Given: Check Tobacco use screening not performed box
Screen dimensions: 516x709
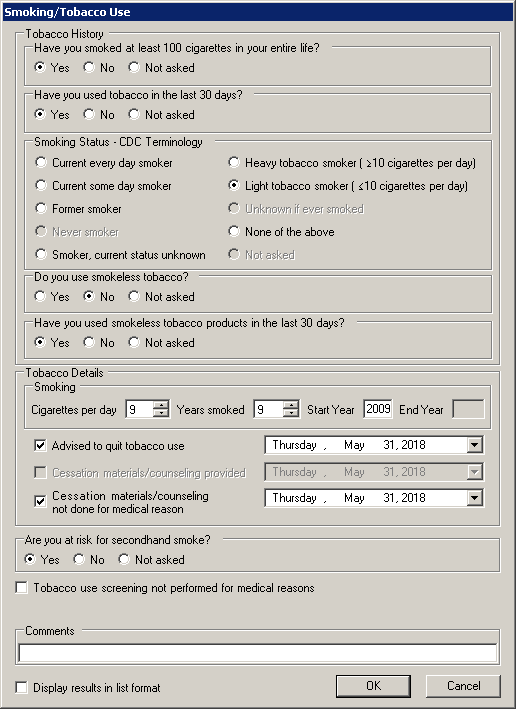Looking at the screenshot, I should pos(21,587).
